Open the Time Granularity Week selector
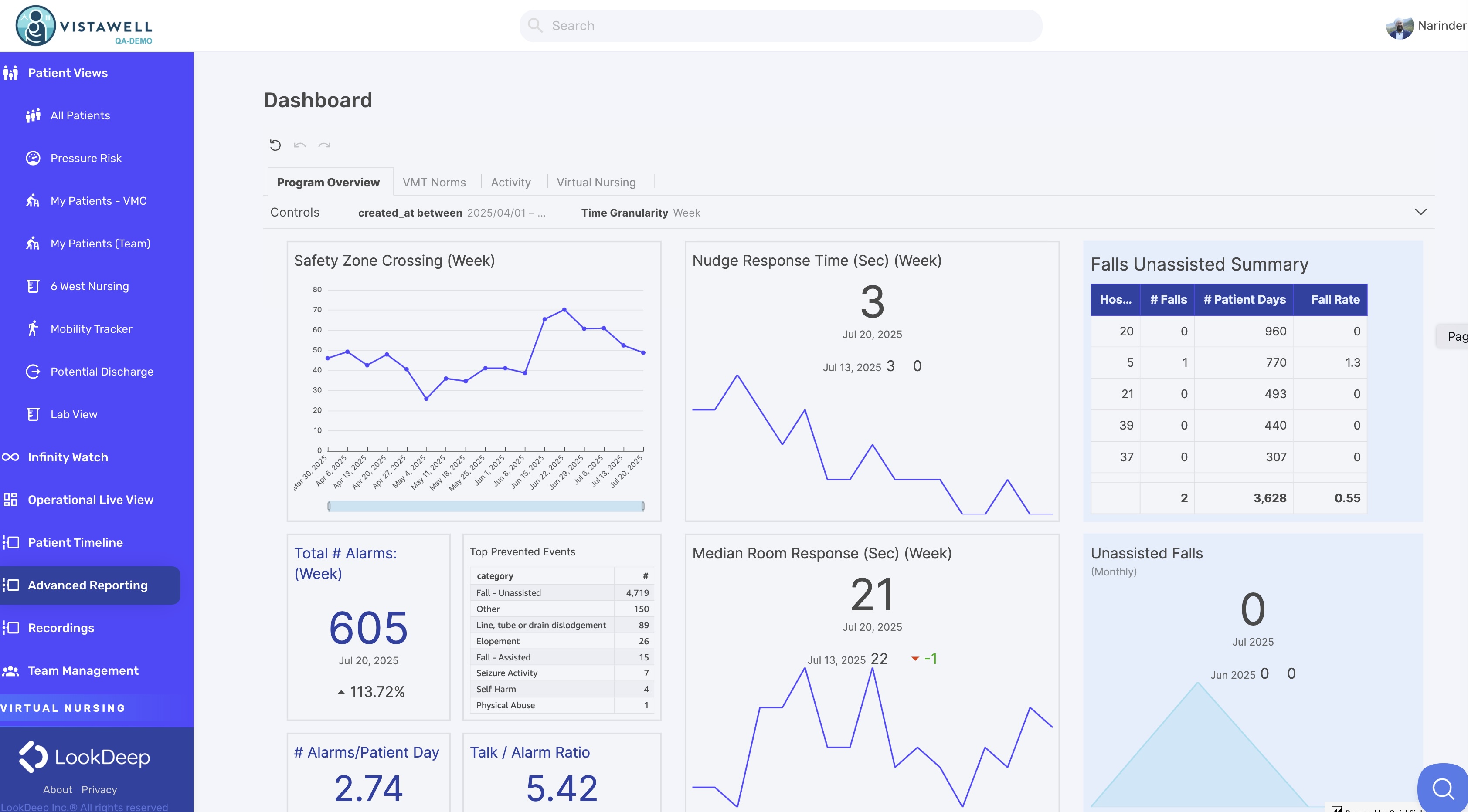1468x812 pixels. (x=688, y=213)
